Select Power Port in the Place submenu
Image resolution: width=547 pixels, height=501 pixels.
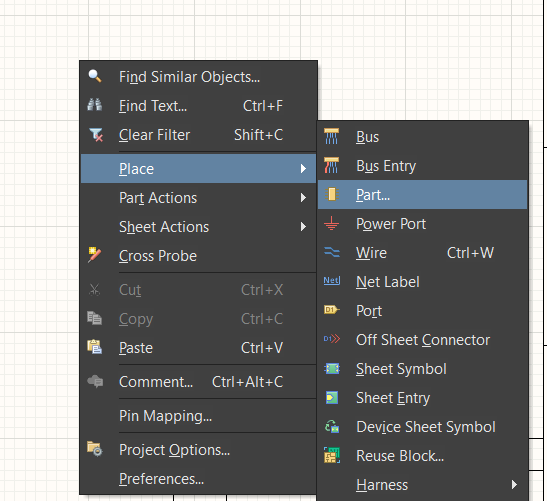[x=422, y=224]
